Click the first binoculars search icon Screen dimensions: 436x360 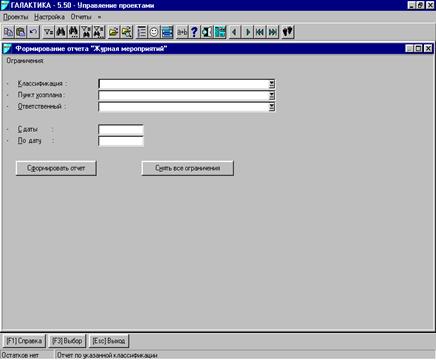click(61, 32)
